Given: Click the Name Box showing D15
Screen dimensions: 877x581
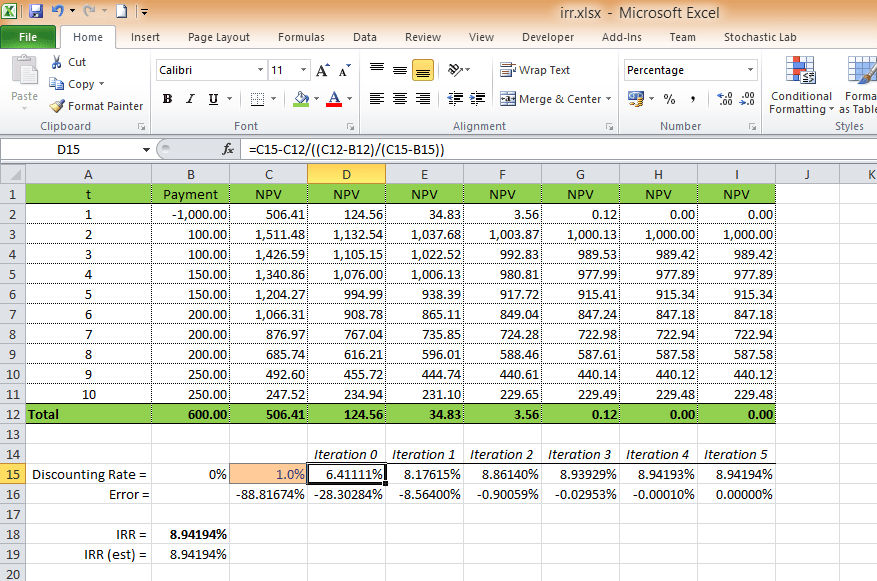Looking at the screenshot, I should point(70,149).
